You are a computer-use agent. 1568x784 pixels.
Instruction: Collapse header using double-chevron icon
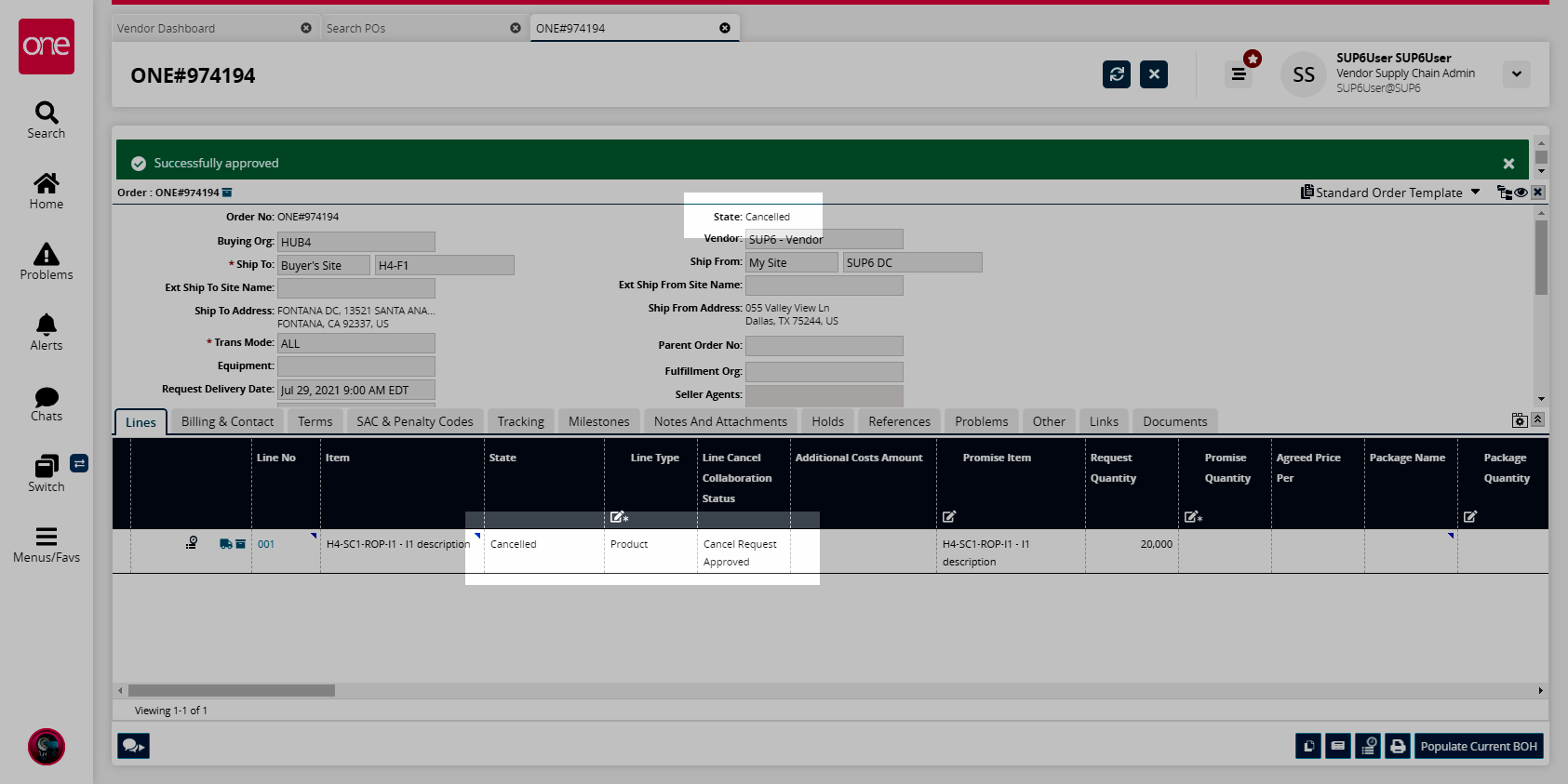1538,419
